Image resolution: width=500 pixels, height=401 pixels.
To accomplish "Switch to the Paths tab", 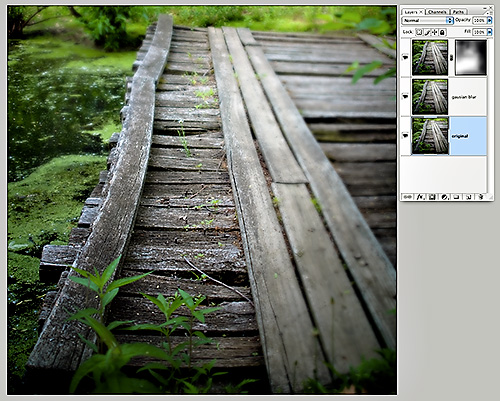I will 458,12.
